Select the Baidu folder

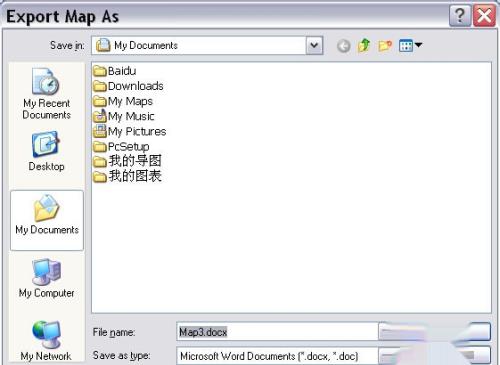pyautogui.click(x=115, y=71)
